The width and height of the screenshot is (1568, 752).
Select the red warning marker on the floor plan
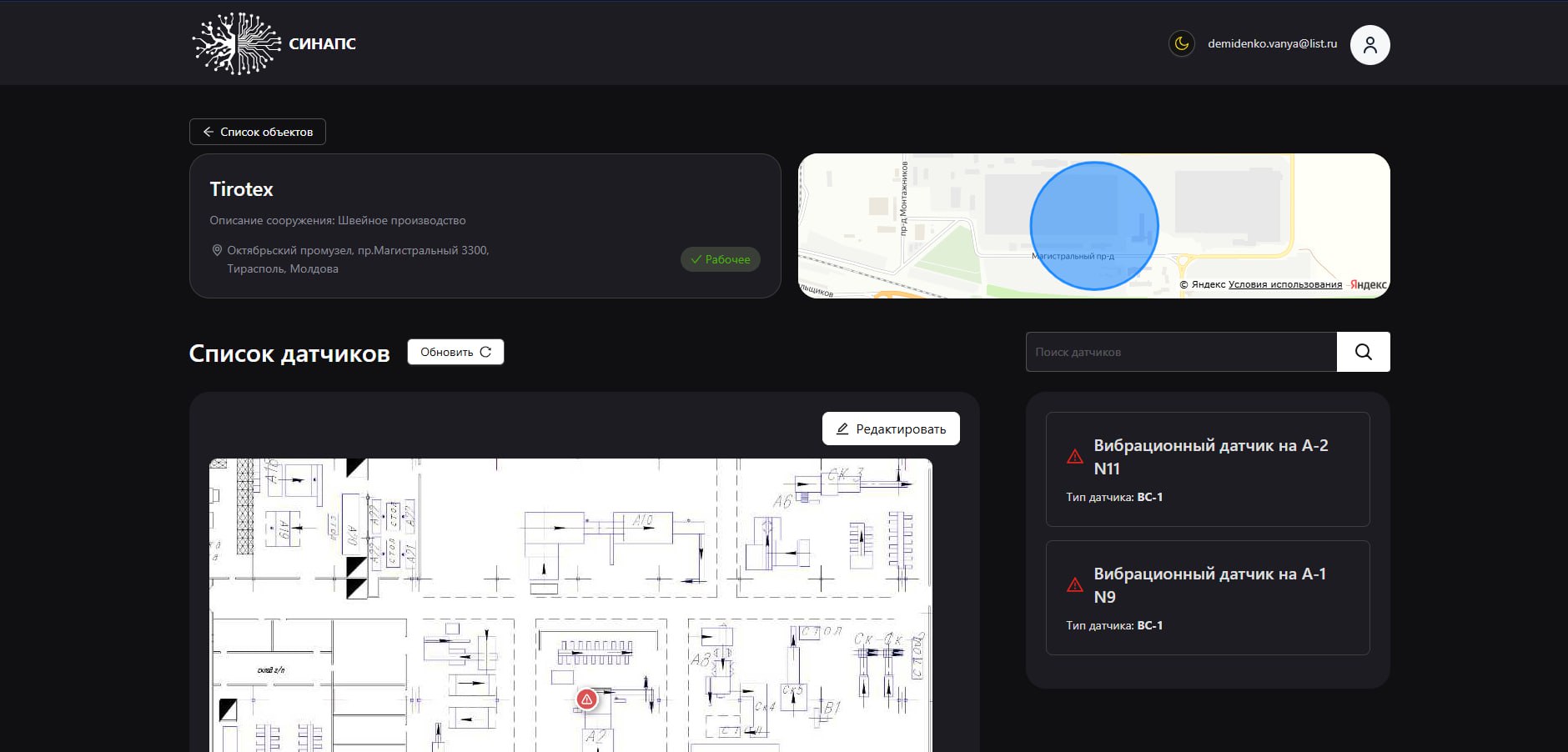point(587,699)
